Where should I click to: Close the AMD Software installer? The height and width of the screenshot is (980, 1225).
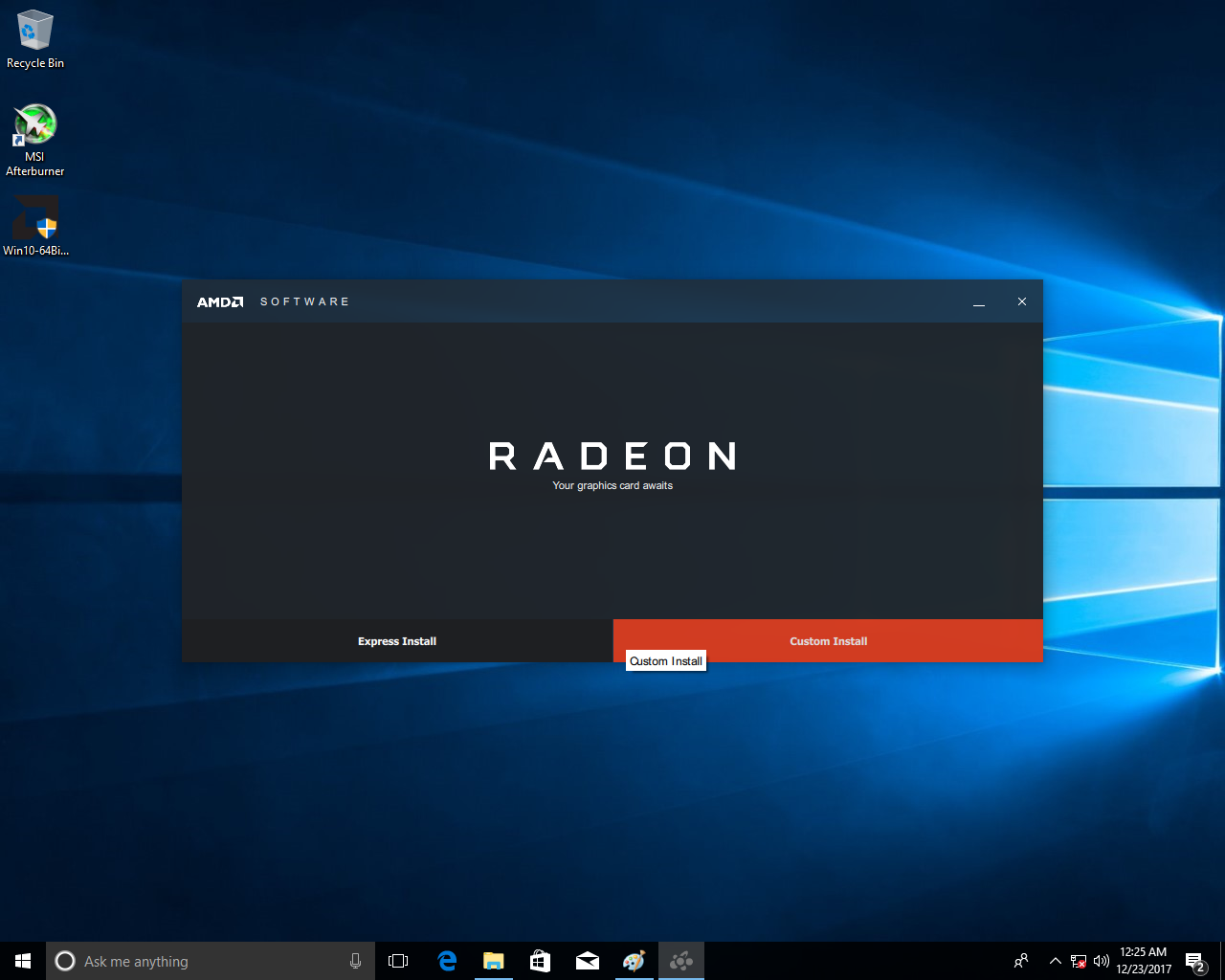(x=1022, y=301)
